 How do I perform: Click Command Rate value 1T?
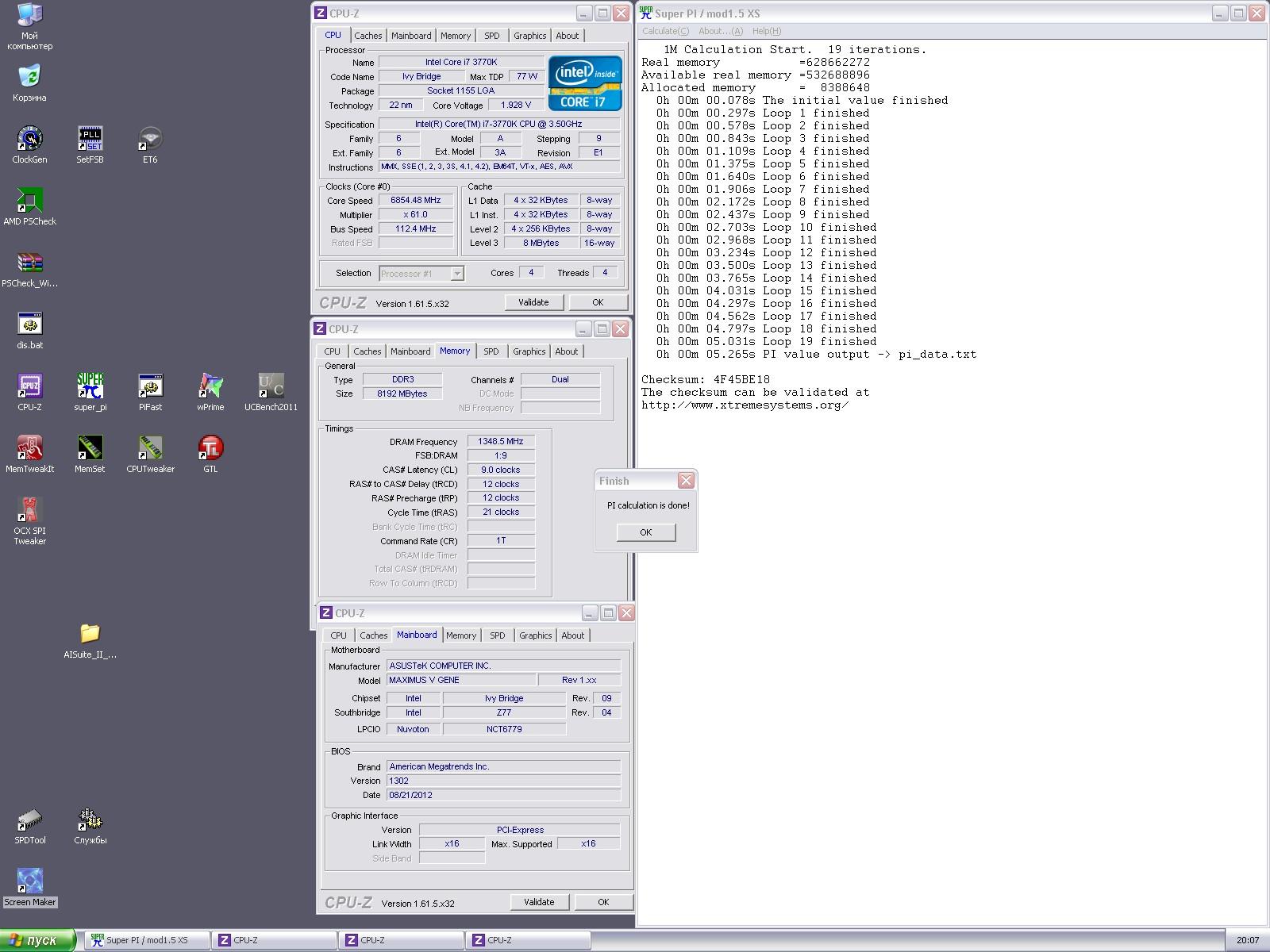501,540
